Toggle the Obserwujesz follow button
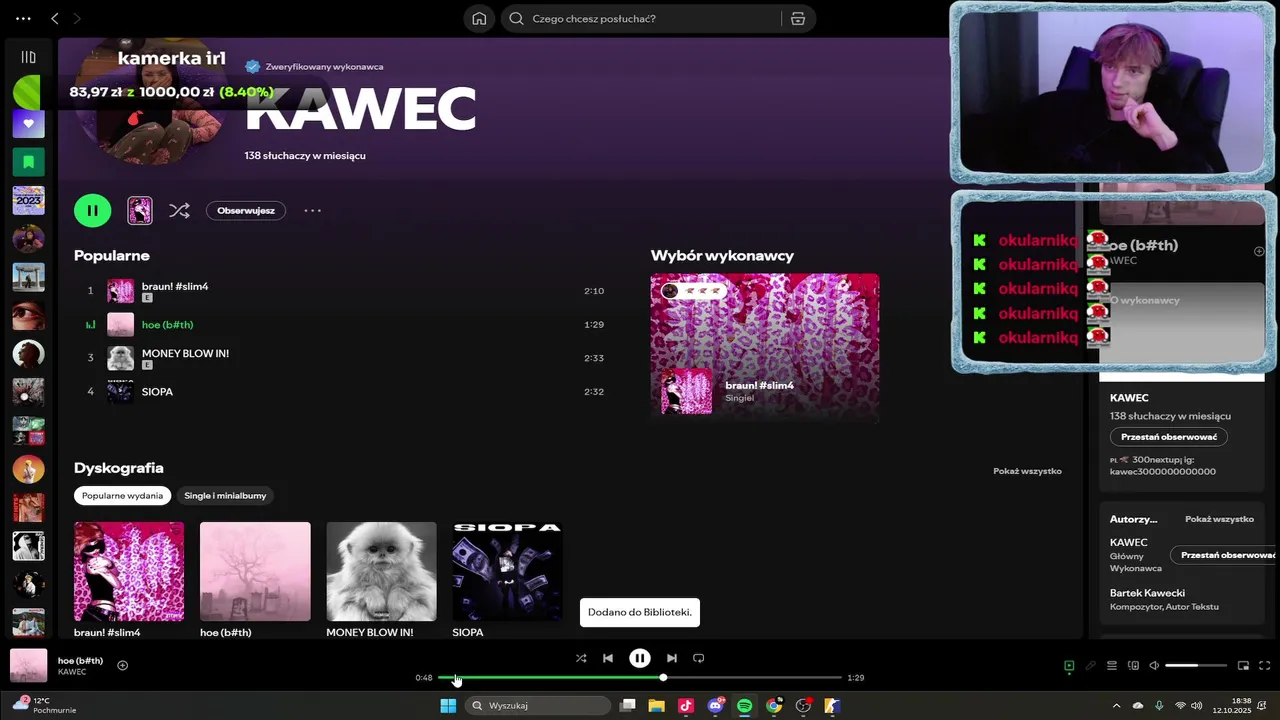 tap(246, 210)
